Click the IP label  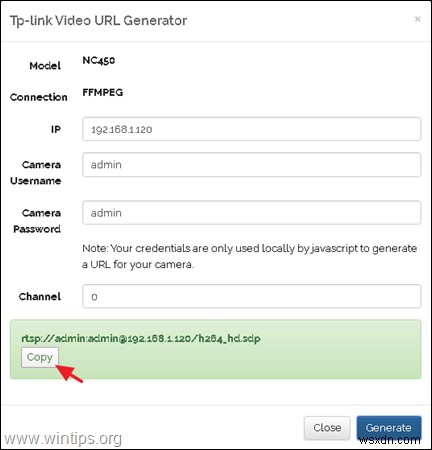click(x=56, y=129)
